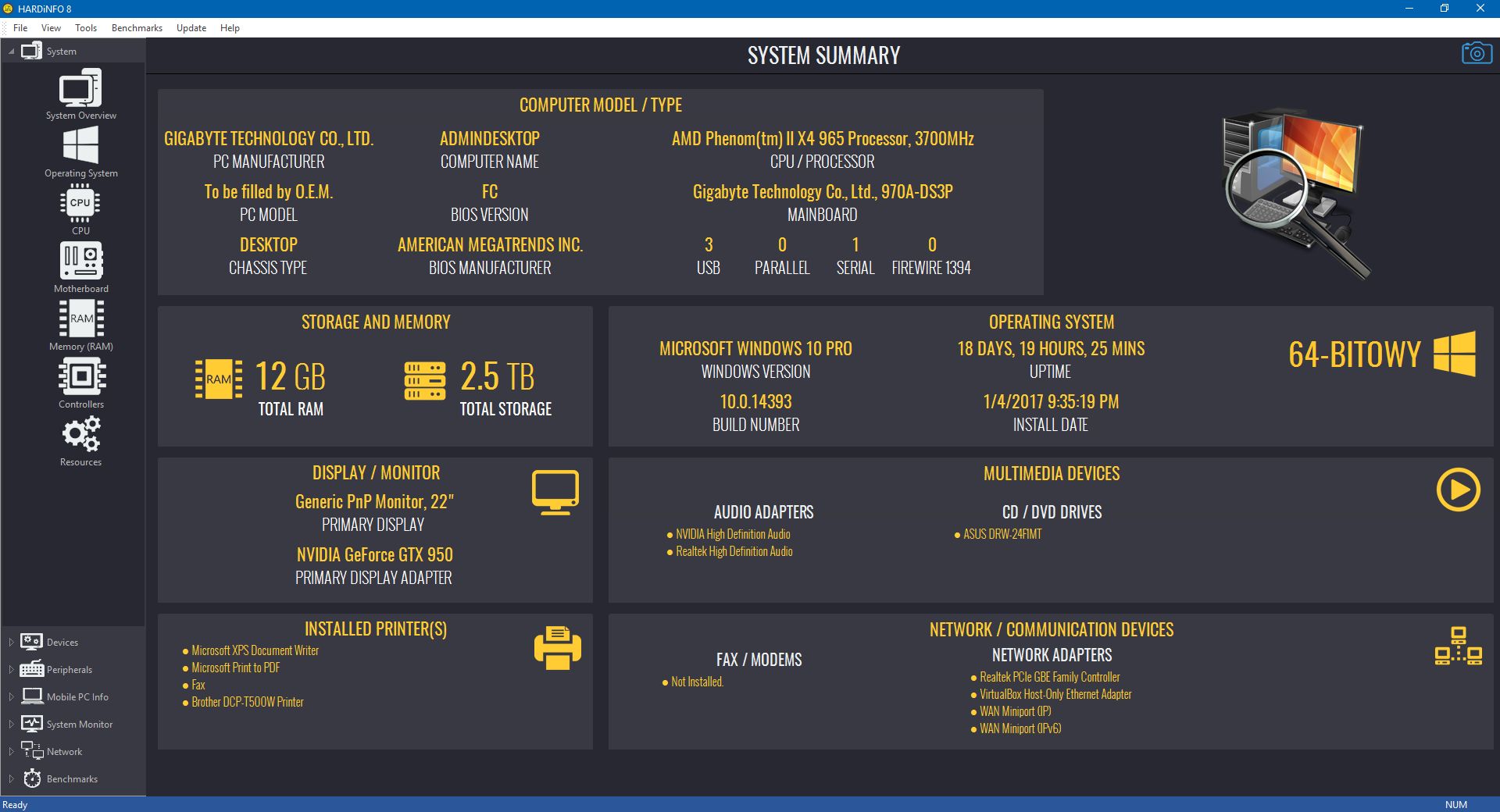This screenshot has width=1500, height=812.
Task: Open the Tools menu
Action: coord(86,27)
